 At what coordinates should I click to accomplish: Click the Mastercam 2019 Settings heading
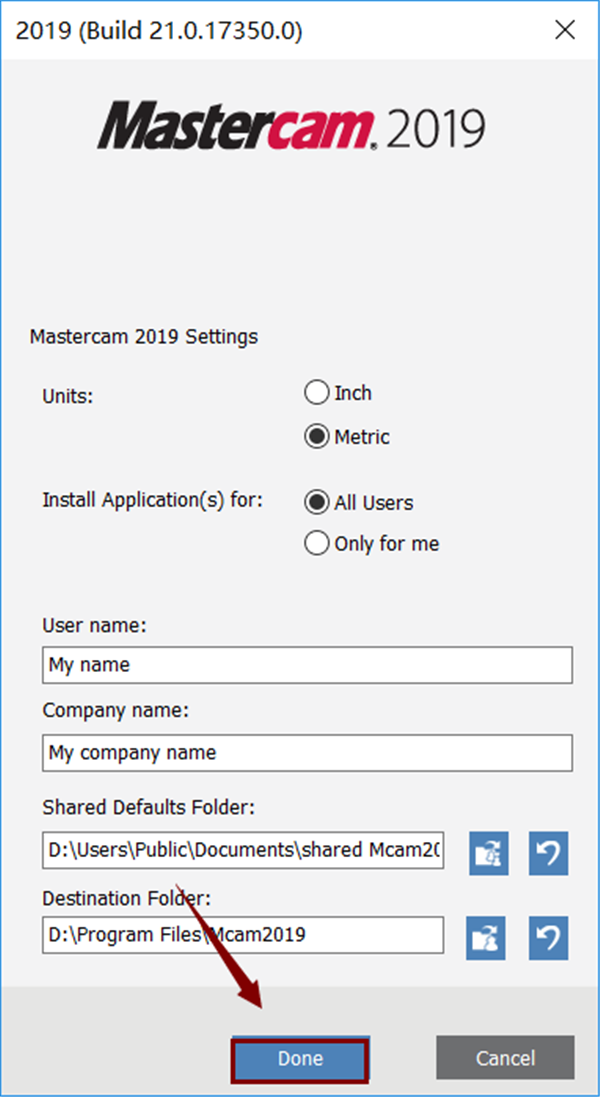click(x=144, y=337)
